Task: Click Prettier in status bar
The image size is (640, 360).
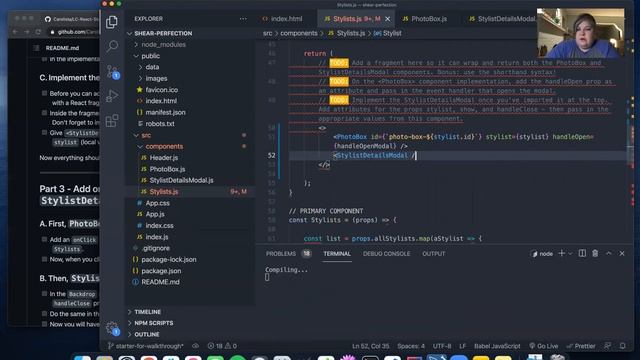Action: tap(581, 346)
